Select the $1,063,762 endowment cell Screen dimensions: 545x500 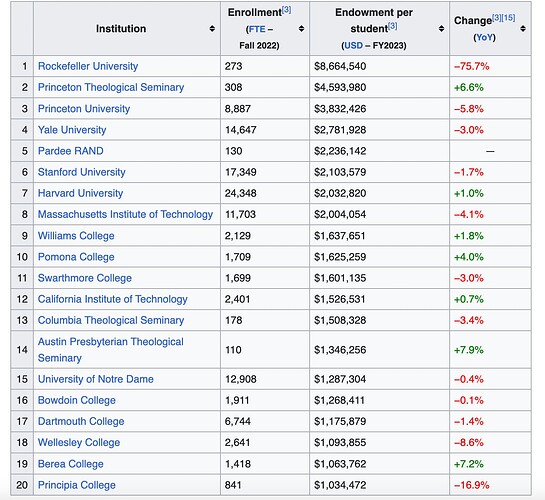pyautogui.click(x=379, y=464)
